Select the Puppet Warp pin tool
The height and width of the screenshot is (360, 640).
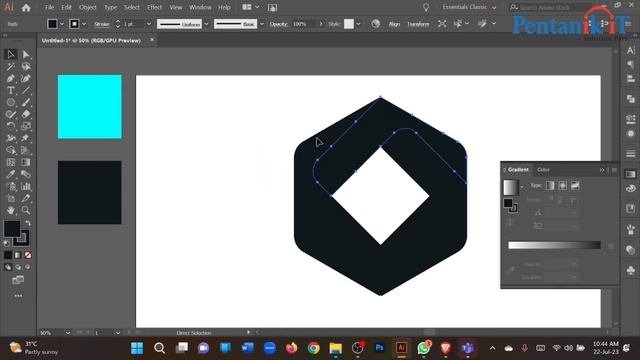tap(26, 138)
